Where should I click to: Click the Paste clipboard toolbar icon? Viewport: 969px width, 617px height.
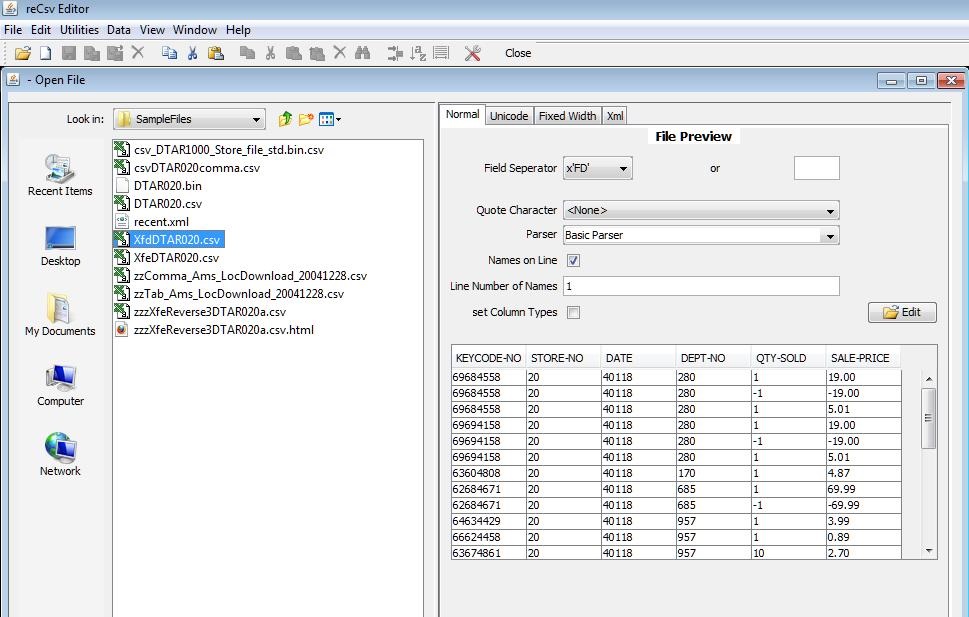coord(215,53)
